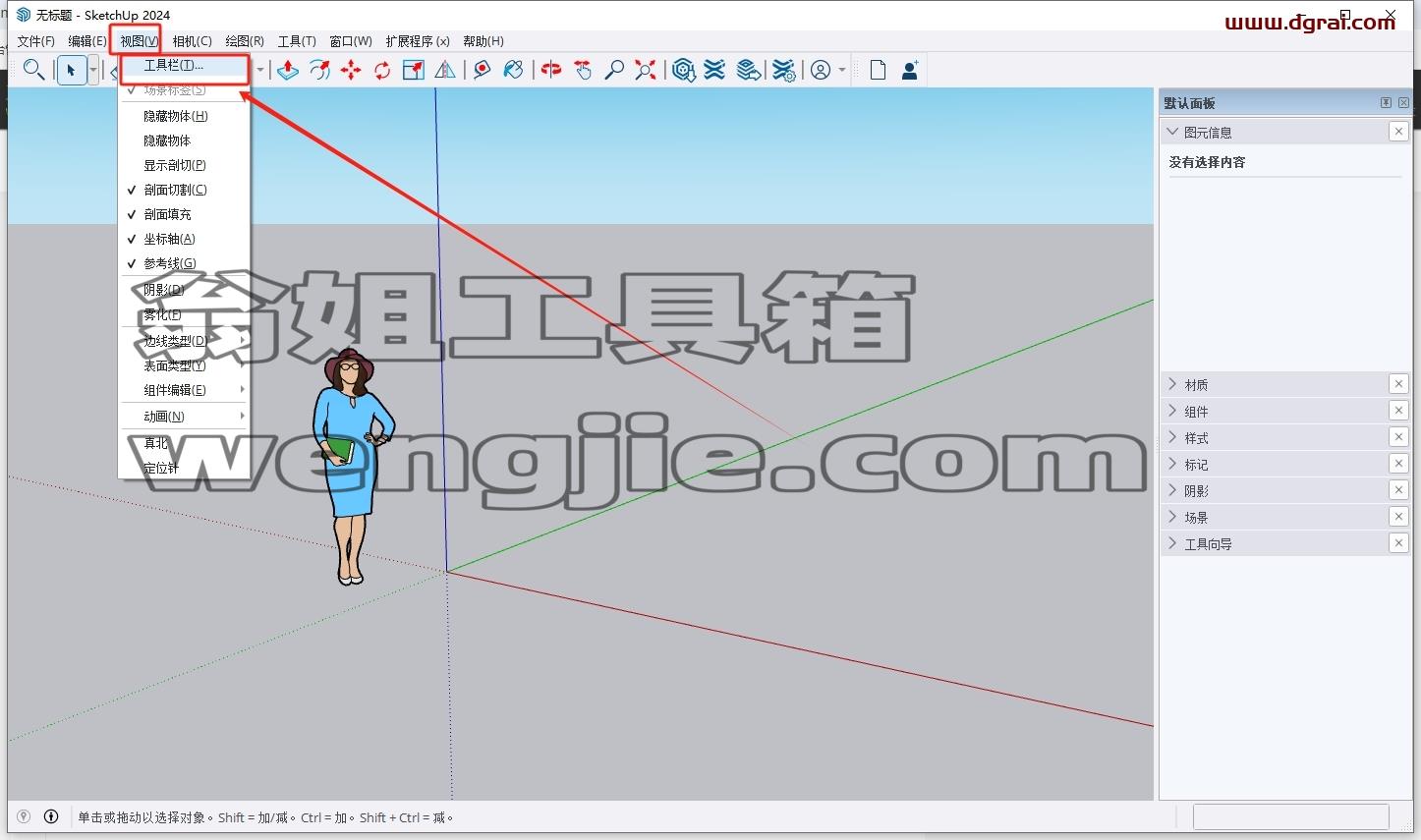Choose the Offset curved arrow tool
Viewport: 1421px width, 840px height.
click(x=319, y=70)
